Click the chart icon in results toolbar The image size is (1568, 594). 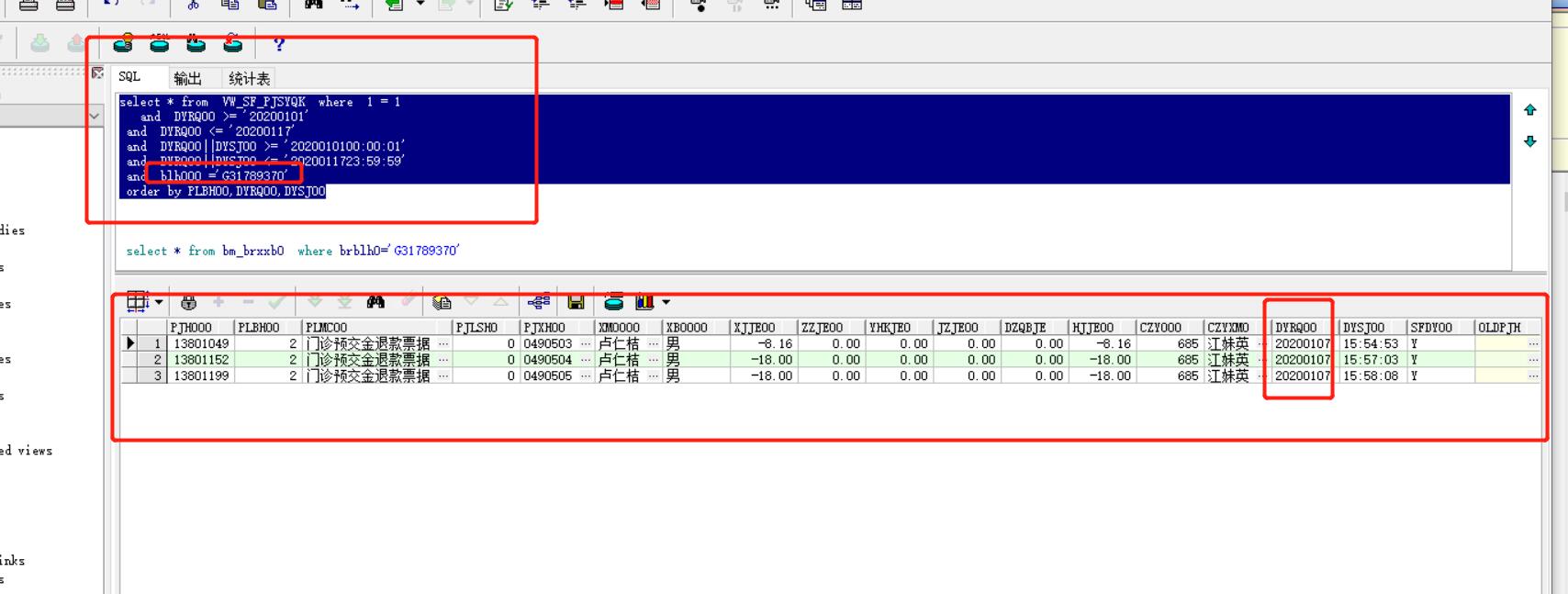645,301
